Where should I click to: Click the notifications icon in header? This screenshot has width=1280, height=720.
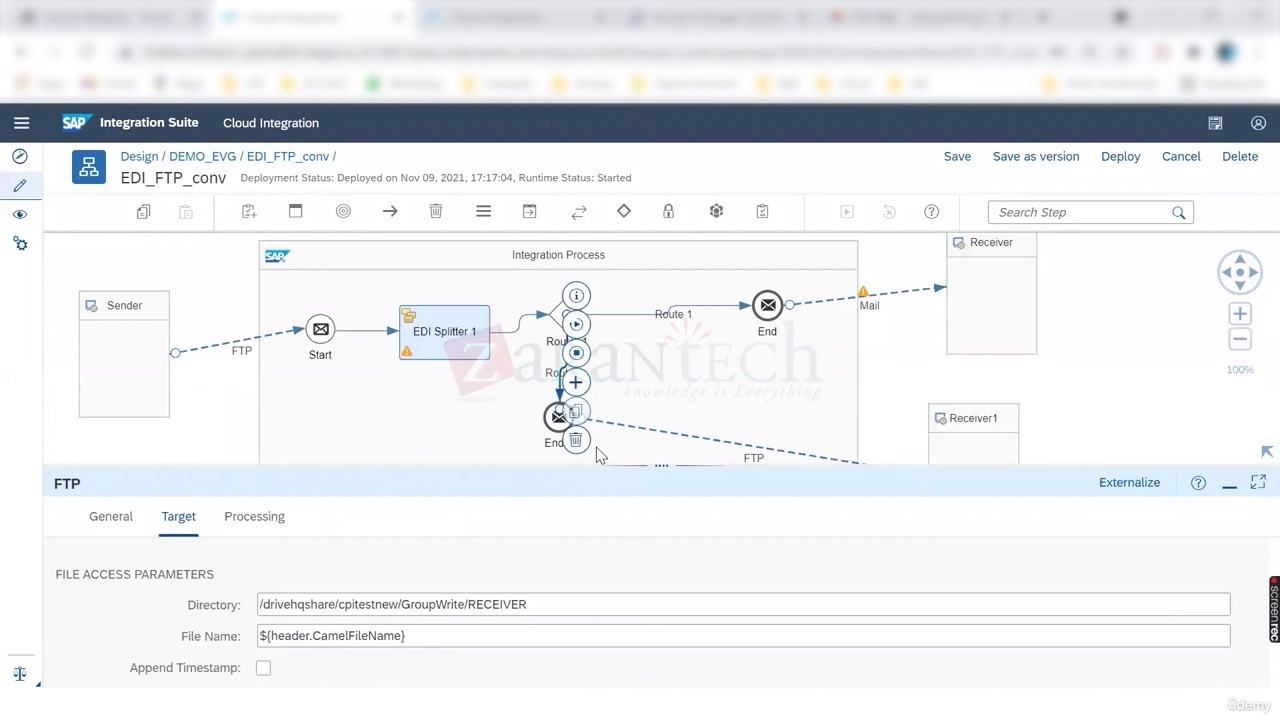click(1215, 123)
